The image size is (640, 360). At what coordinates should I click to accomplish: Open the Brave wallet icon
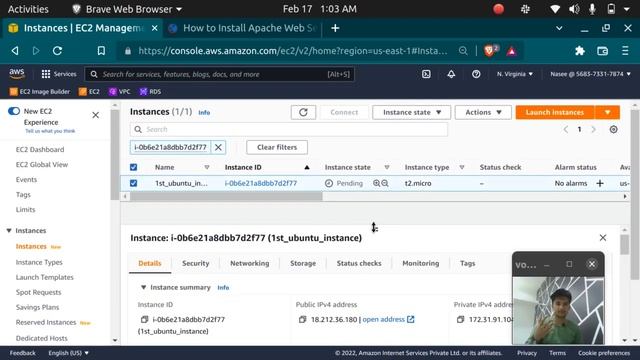point(602,51)
